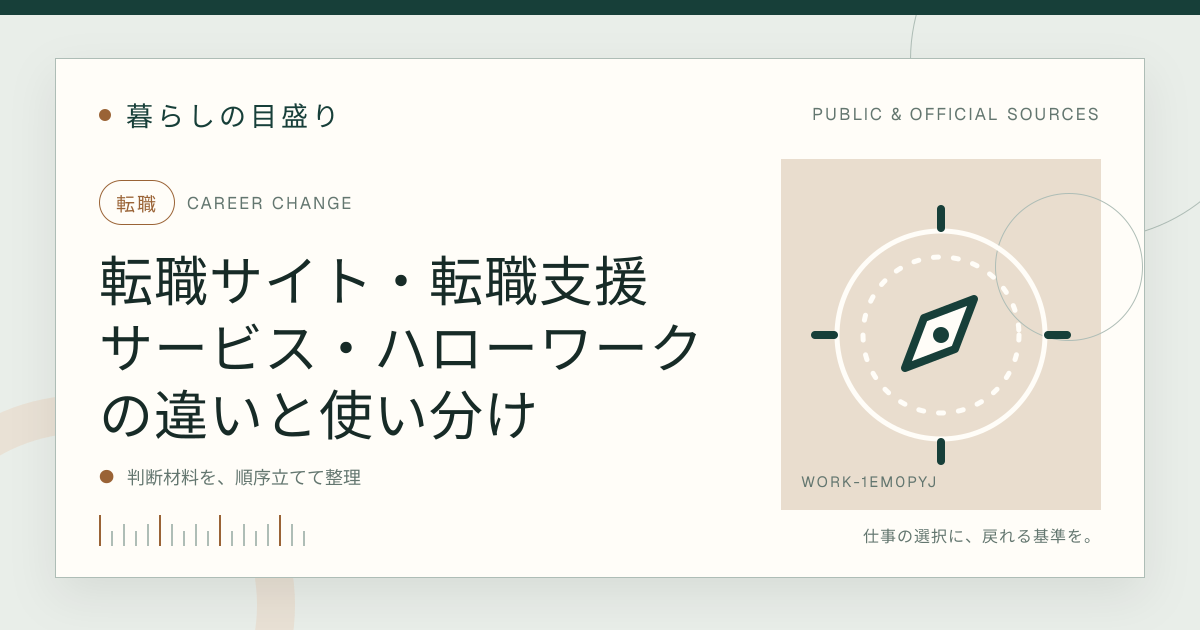The width and height of the screenshot is (1200, 630).
Task: Click the compass top tick mark
Action: coord(941,218)
